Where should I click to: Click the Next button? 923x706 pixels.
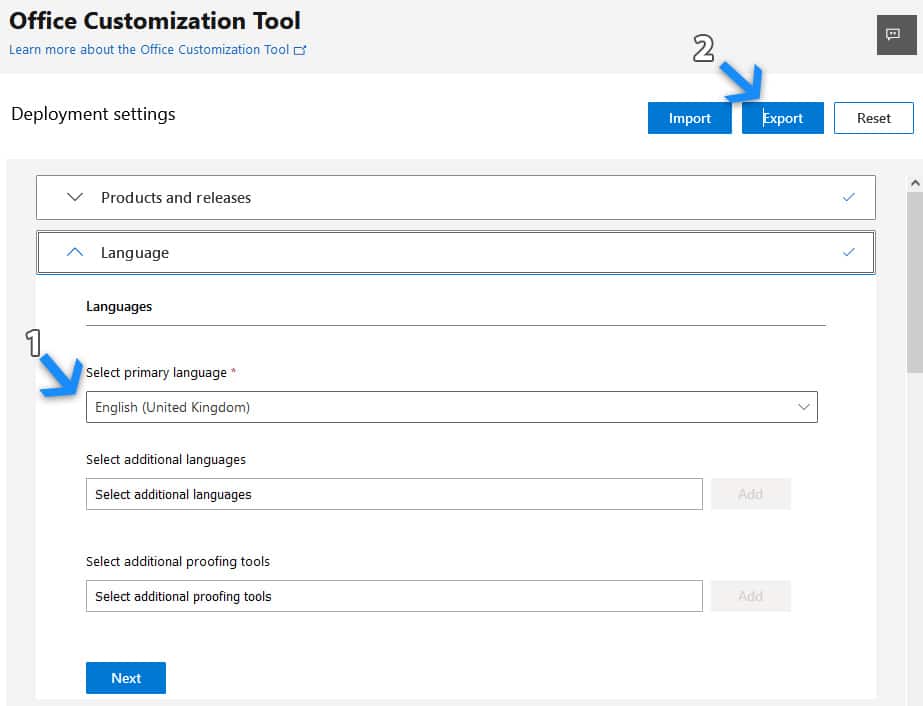pos(125,677)
